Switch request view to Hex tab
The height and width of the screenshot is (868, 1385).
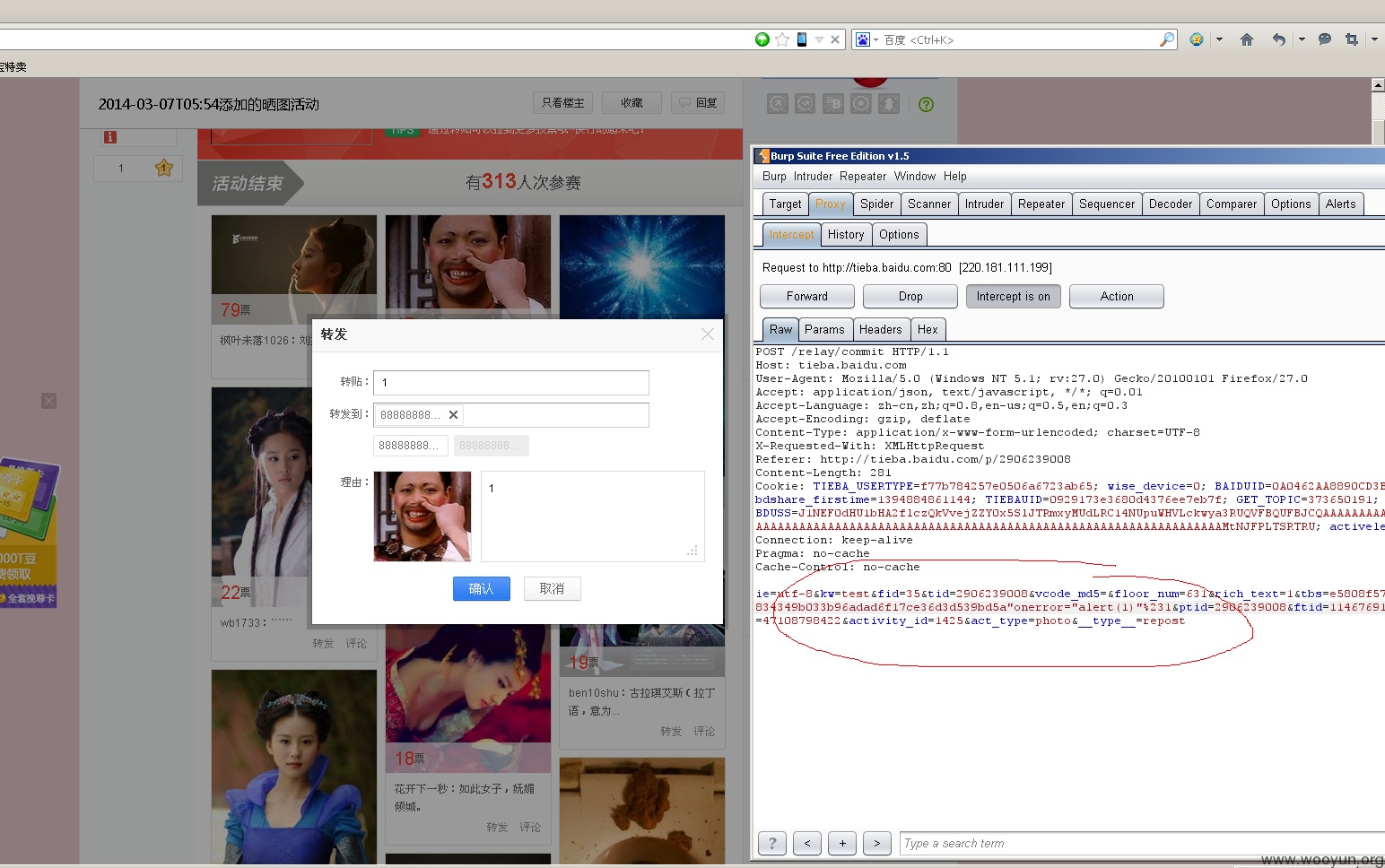pos(928,330)
